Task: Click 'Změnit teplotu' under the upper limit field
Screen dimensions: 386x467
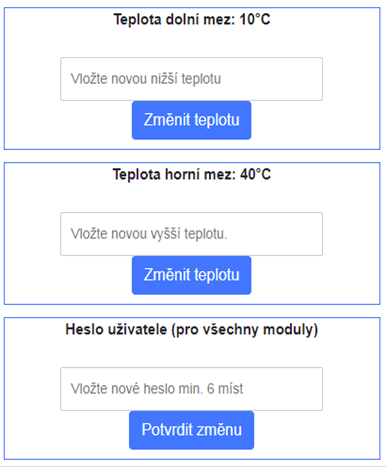Action: pos(191,275)
